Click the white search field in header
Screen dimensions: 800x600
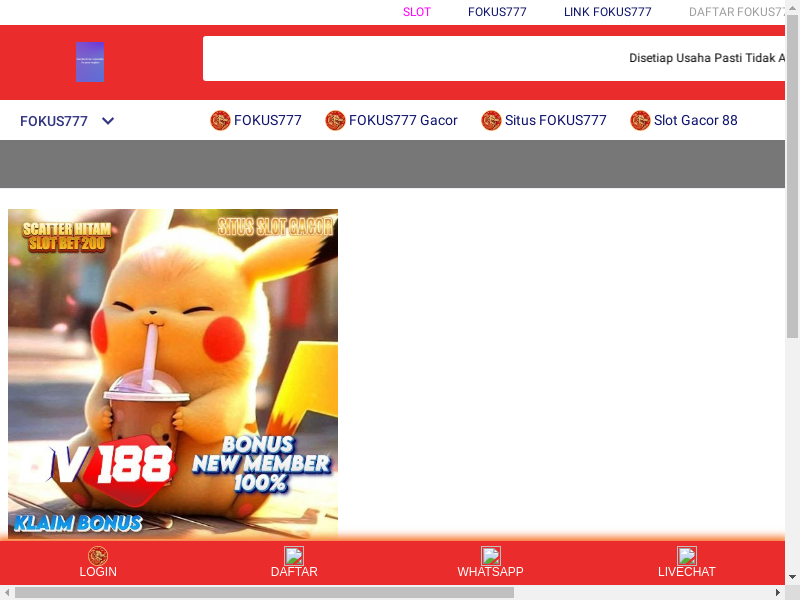pyautogui.click(x=410, y=58)
